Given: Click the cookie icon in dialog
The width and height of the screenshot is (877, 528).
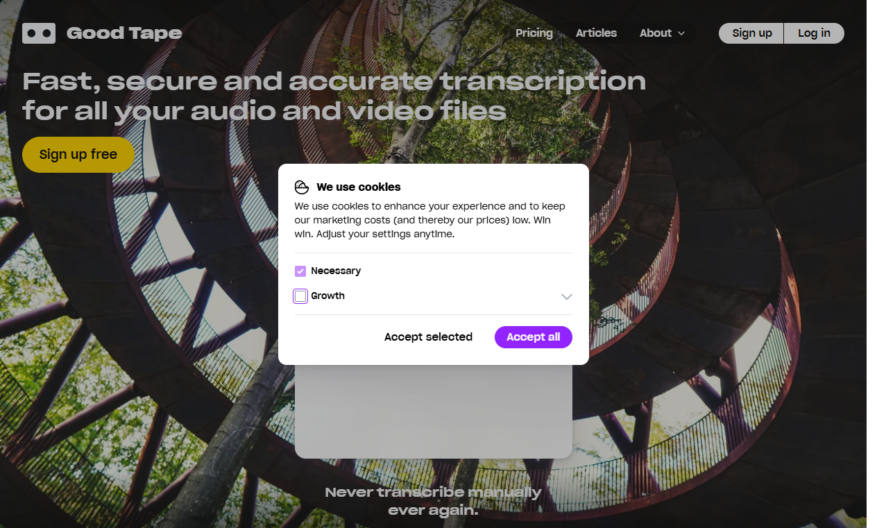Looking at the screenshot, I should [x=301, y=187].
